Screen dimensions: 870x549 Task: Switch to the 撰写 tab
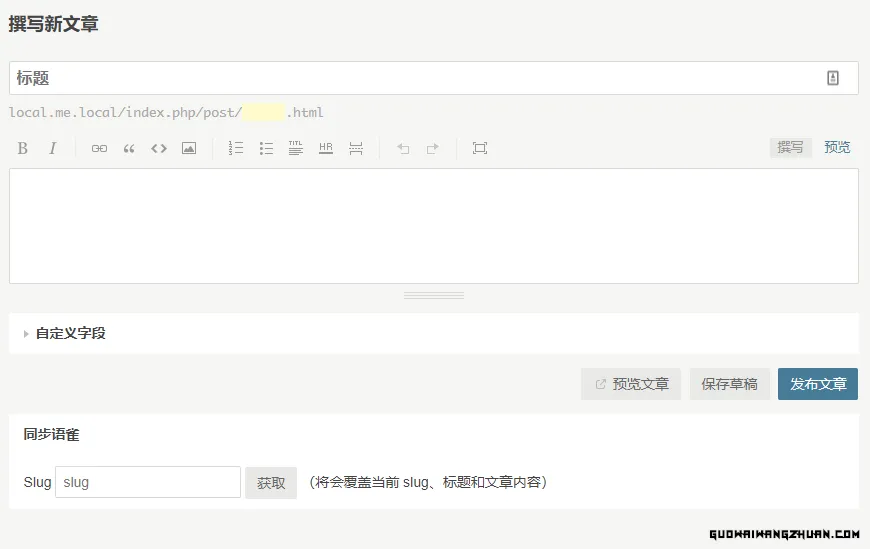tap(791, 148)
